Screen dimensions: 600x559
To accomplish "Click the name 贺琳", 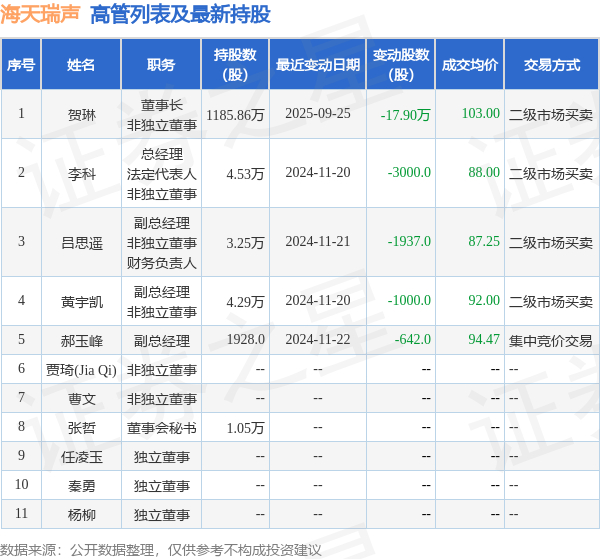I will tap(82, 114).
